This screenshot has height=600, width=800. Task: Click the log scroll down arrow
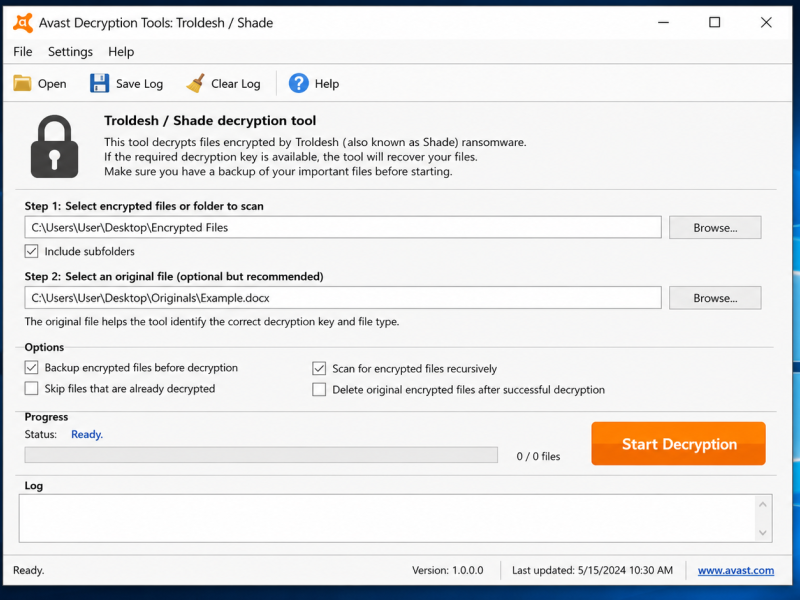tap(763, 533)
